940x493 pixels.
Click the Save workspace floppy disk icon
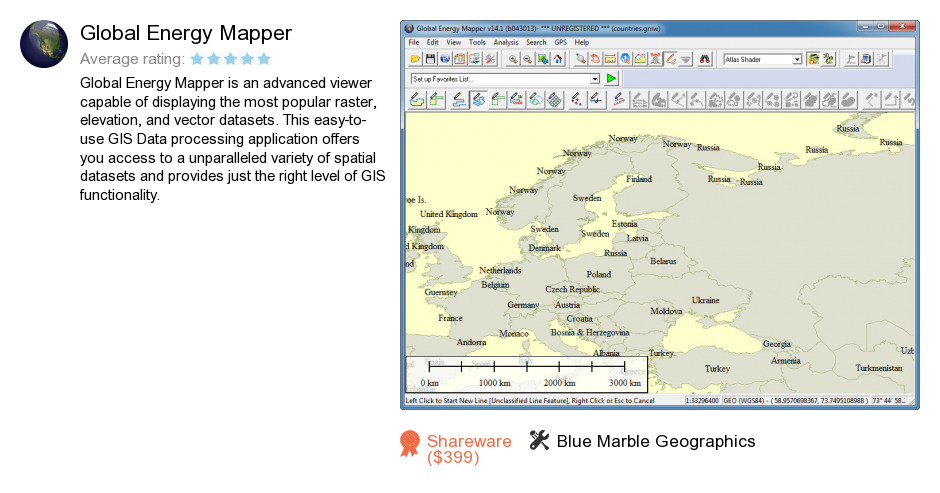430,59
